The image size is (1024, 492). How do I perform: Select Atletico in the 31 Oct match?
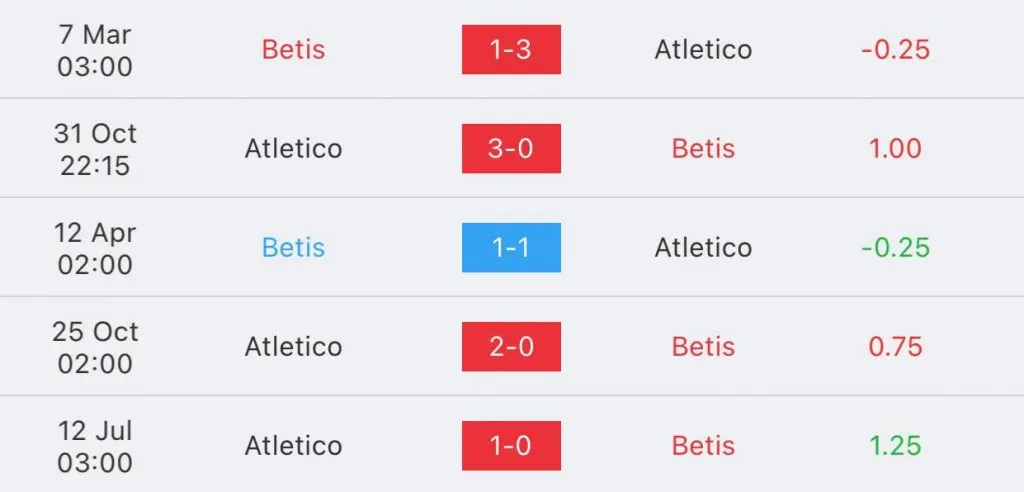(293, 148)
